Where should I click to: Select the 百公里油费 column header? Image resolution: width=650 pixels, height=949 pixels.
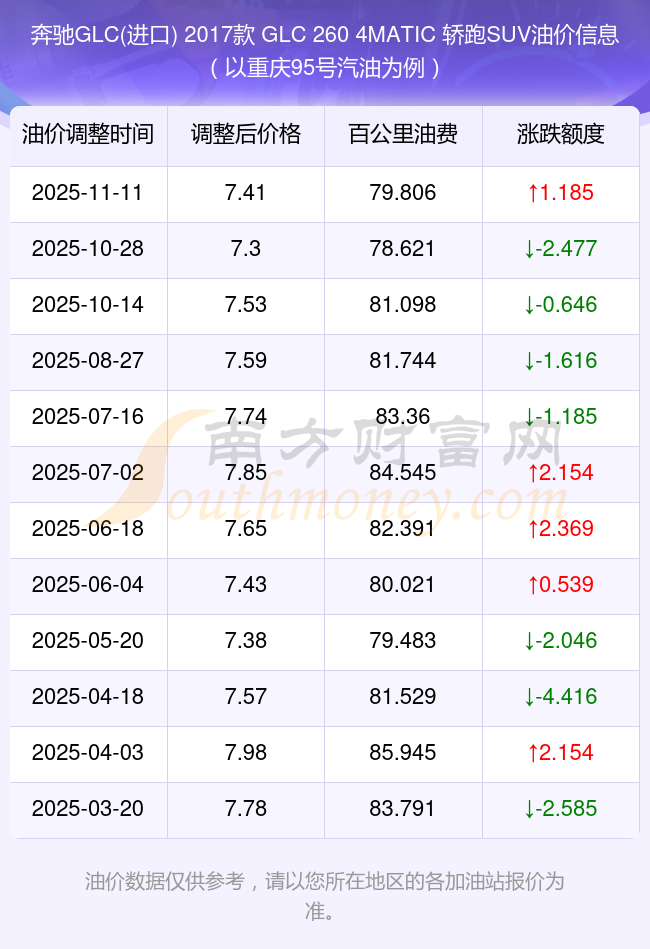tap(403, 135)
